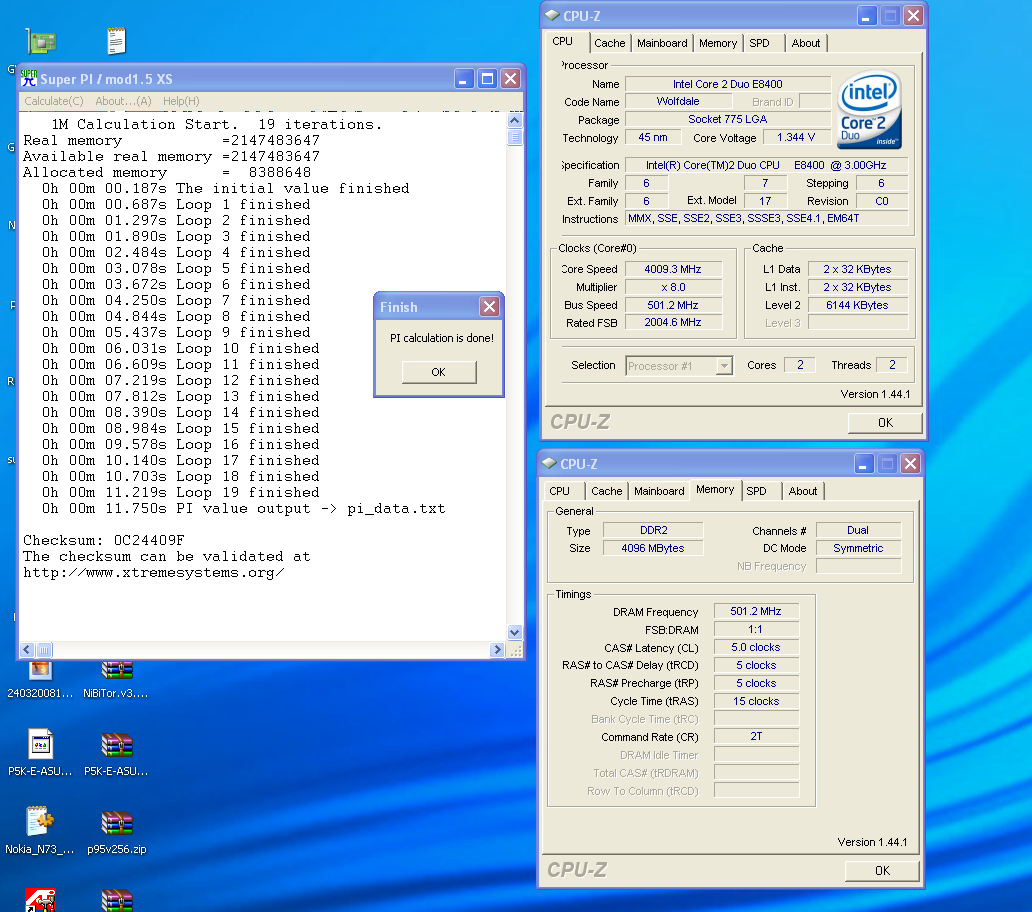This screenshot has width=1032, height=912.
Task: Open the Calculate(C) menu in Super PI
Action: (53, 101)
